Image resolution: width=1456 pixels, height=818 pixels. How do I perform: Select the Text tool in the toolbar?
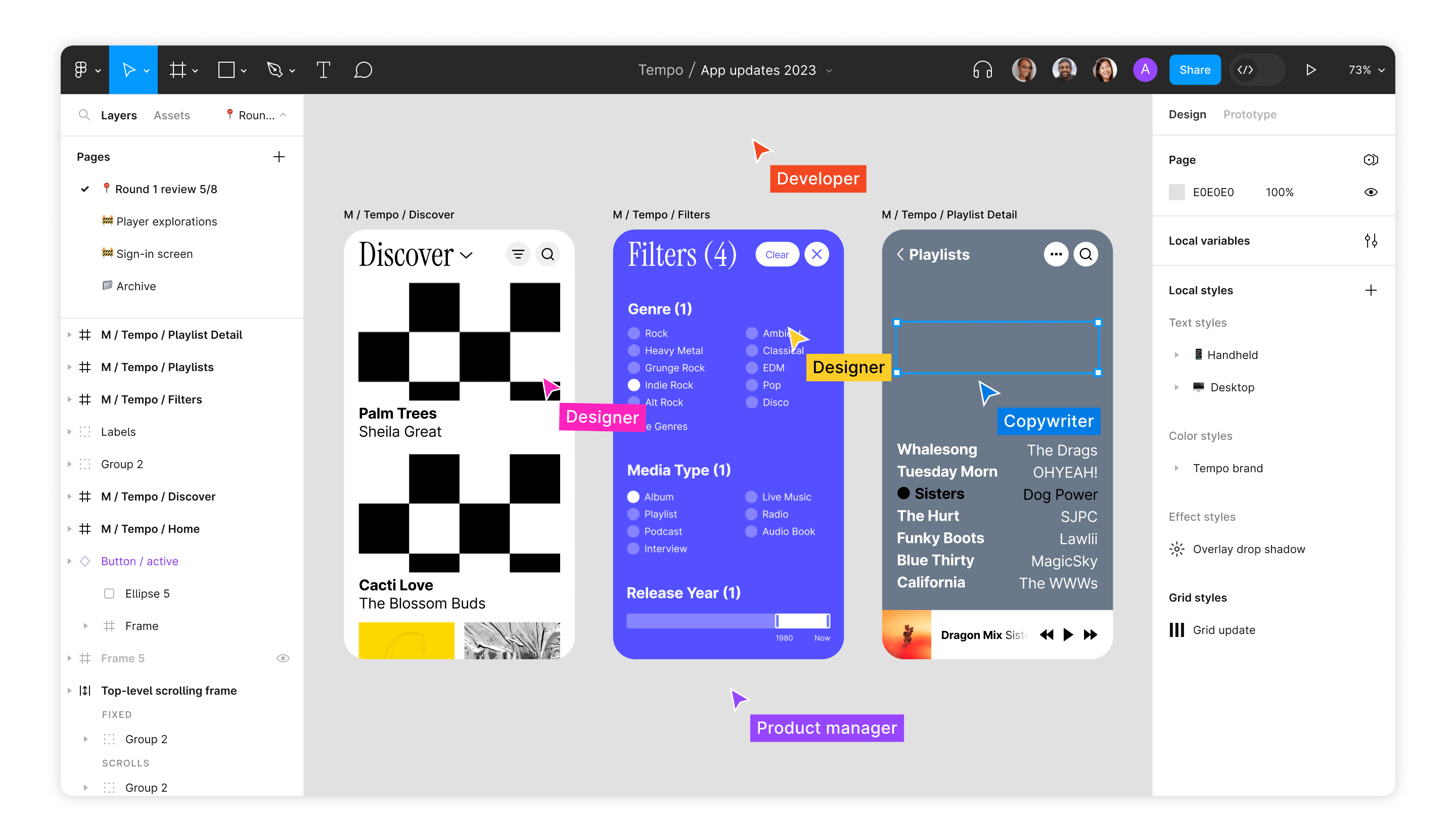324,70
